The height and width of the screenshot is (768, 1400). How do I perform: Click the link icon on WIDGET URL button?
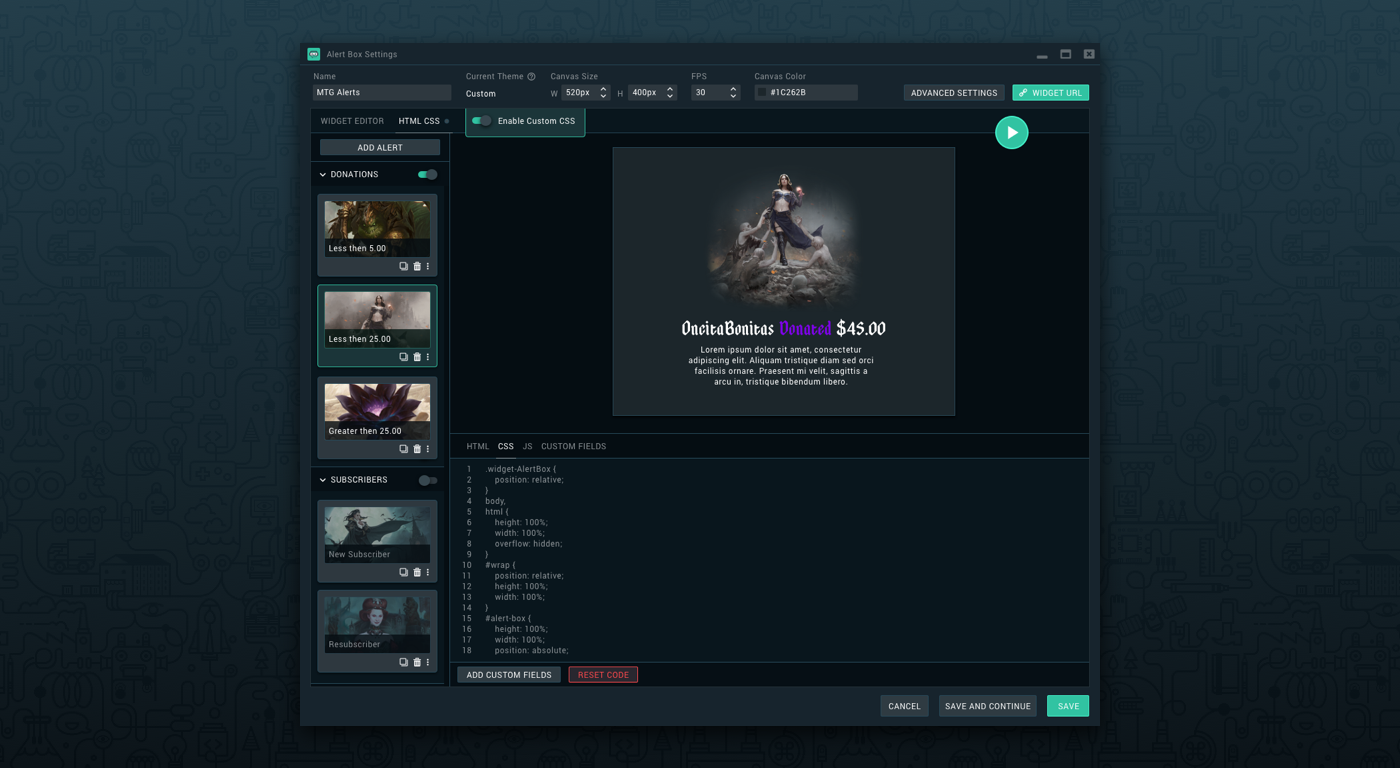pos(1024,92)
